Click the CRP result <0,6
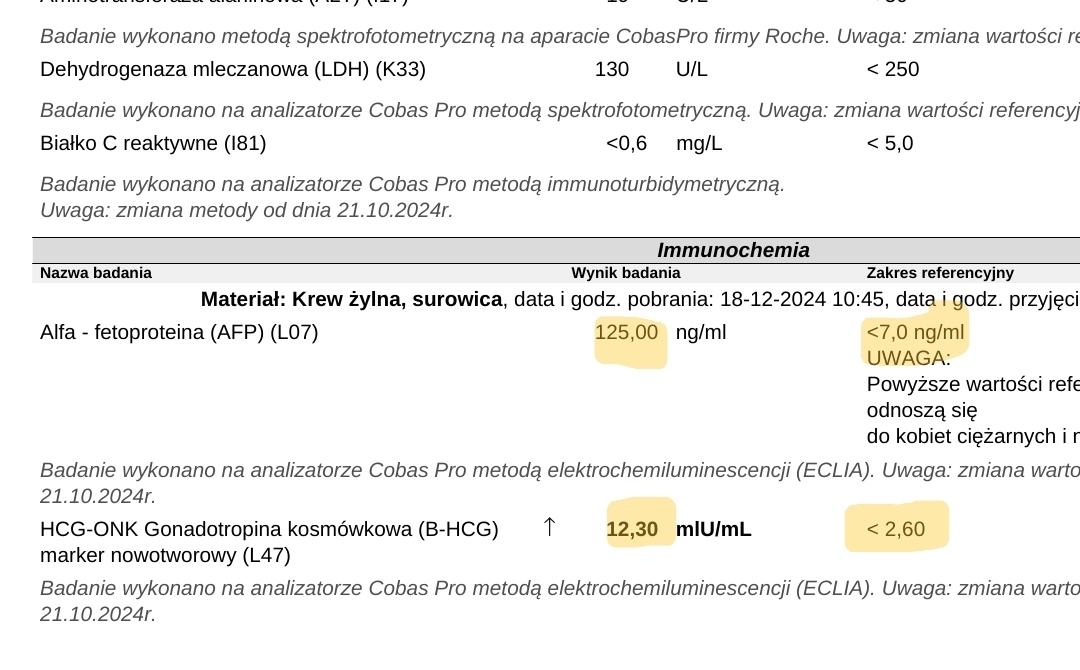This screenshot has width=1080, height=670. [x=627, y=143]
